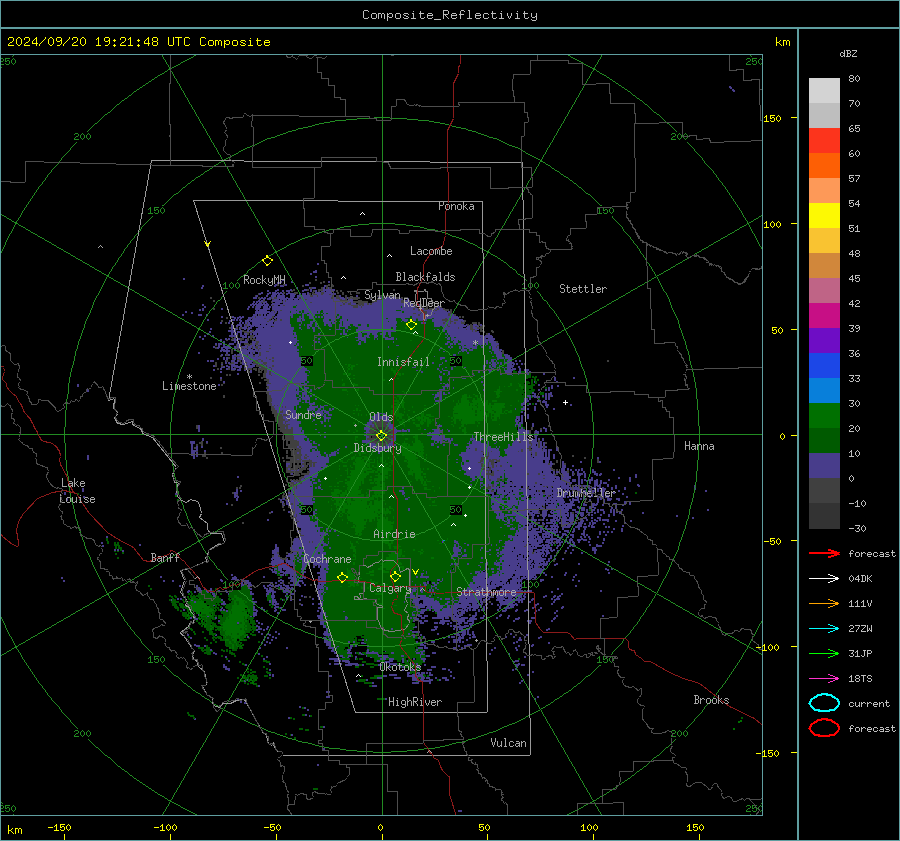The height and width of the screenshot is (841, 900).
Task: Click the Cochrane label
Action: pyautogui.click(x=327, y=559)
